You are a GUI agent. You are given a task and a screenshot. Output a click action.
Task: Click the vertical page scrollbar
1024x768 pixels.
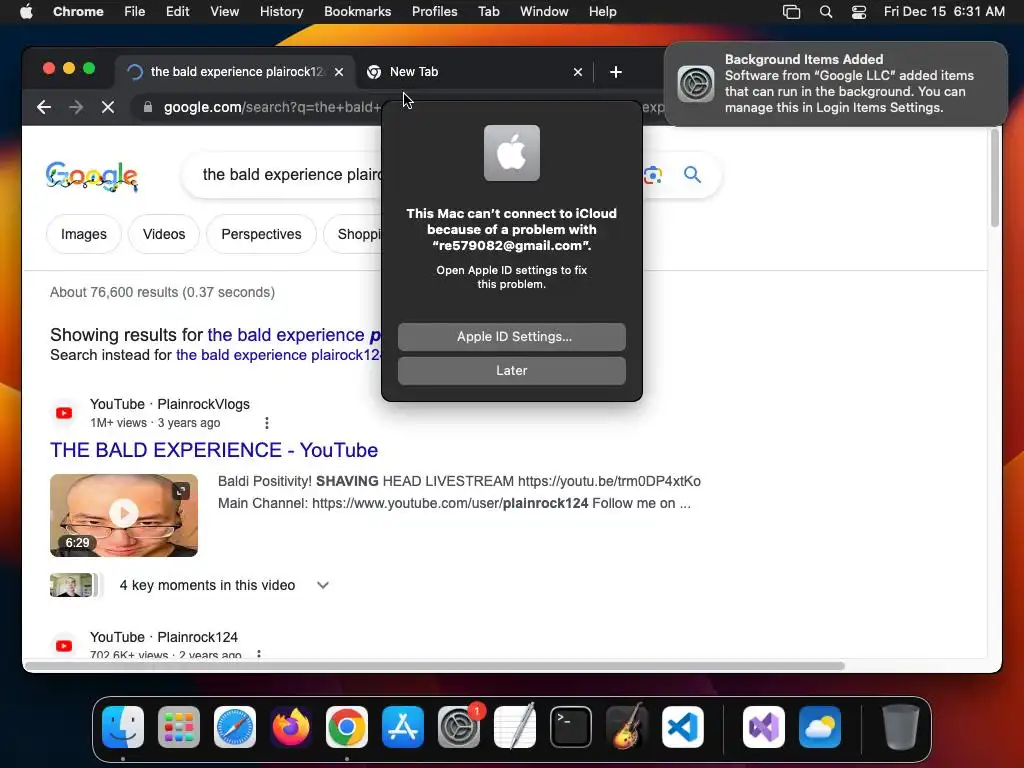(x=995, y=178)
